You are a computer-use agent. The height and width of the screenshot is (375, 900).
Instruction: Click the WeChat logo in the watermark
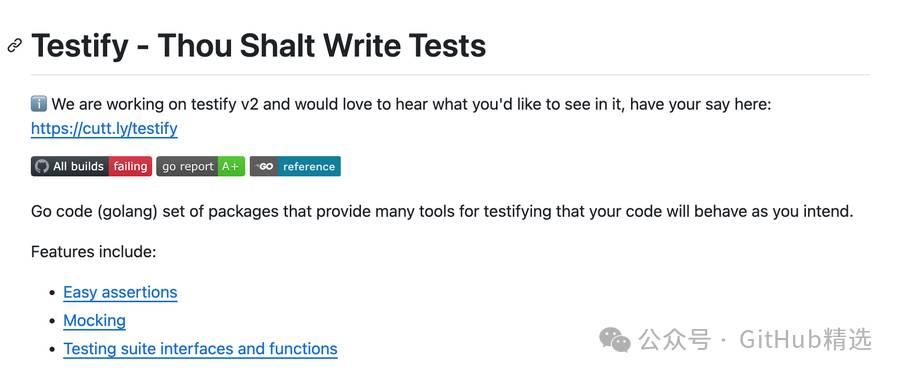[x=615, y=341]
